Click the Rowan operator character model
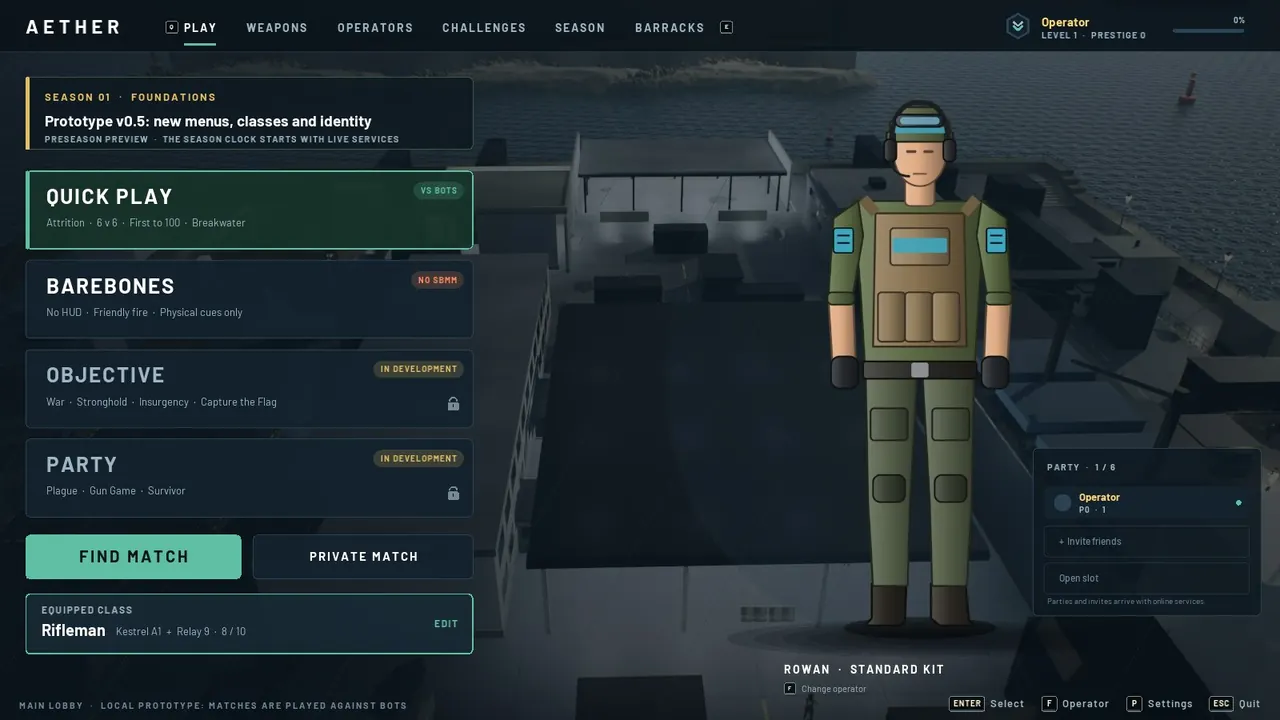1280x720 pixels. [x=919, y=365]
